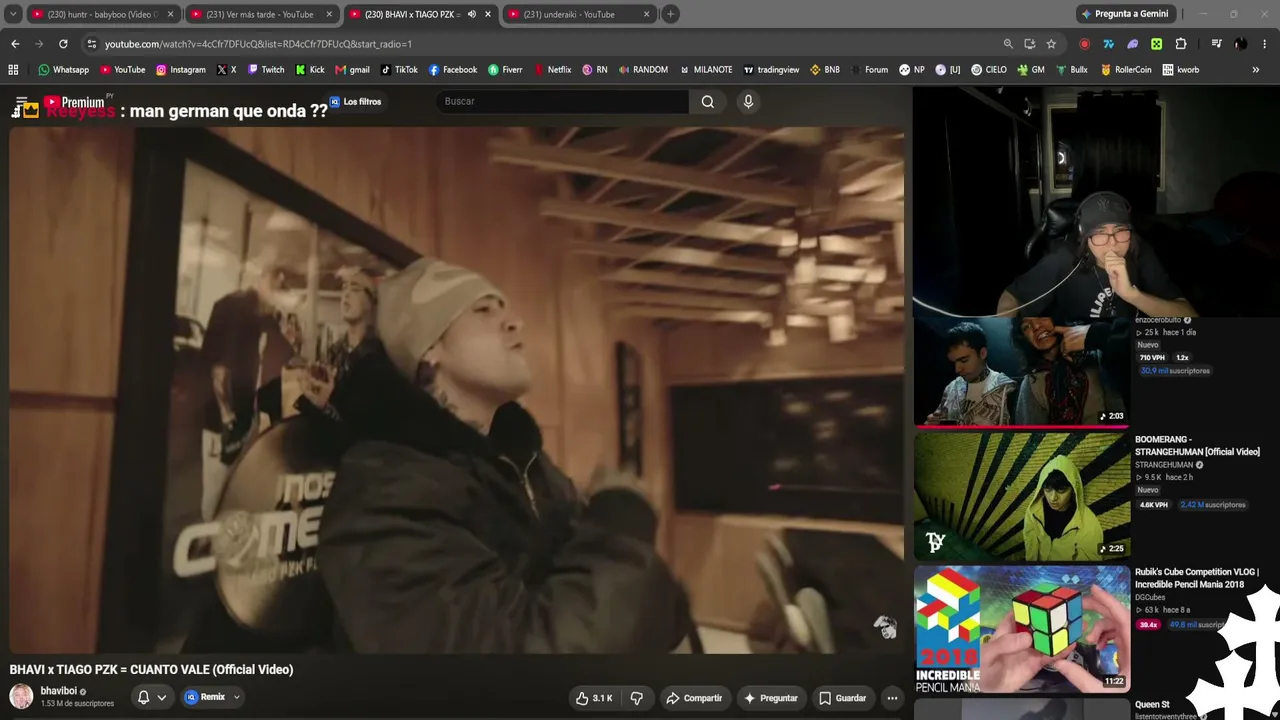Image resolution: width=1280 pixels, height=720 pixels.
Task: Mute the BHAVI x TIAGO PZK tab audio
Action: 472,14
